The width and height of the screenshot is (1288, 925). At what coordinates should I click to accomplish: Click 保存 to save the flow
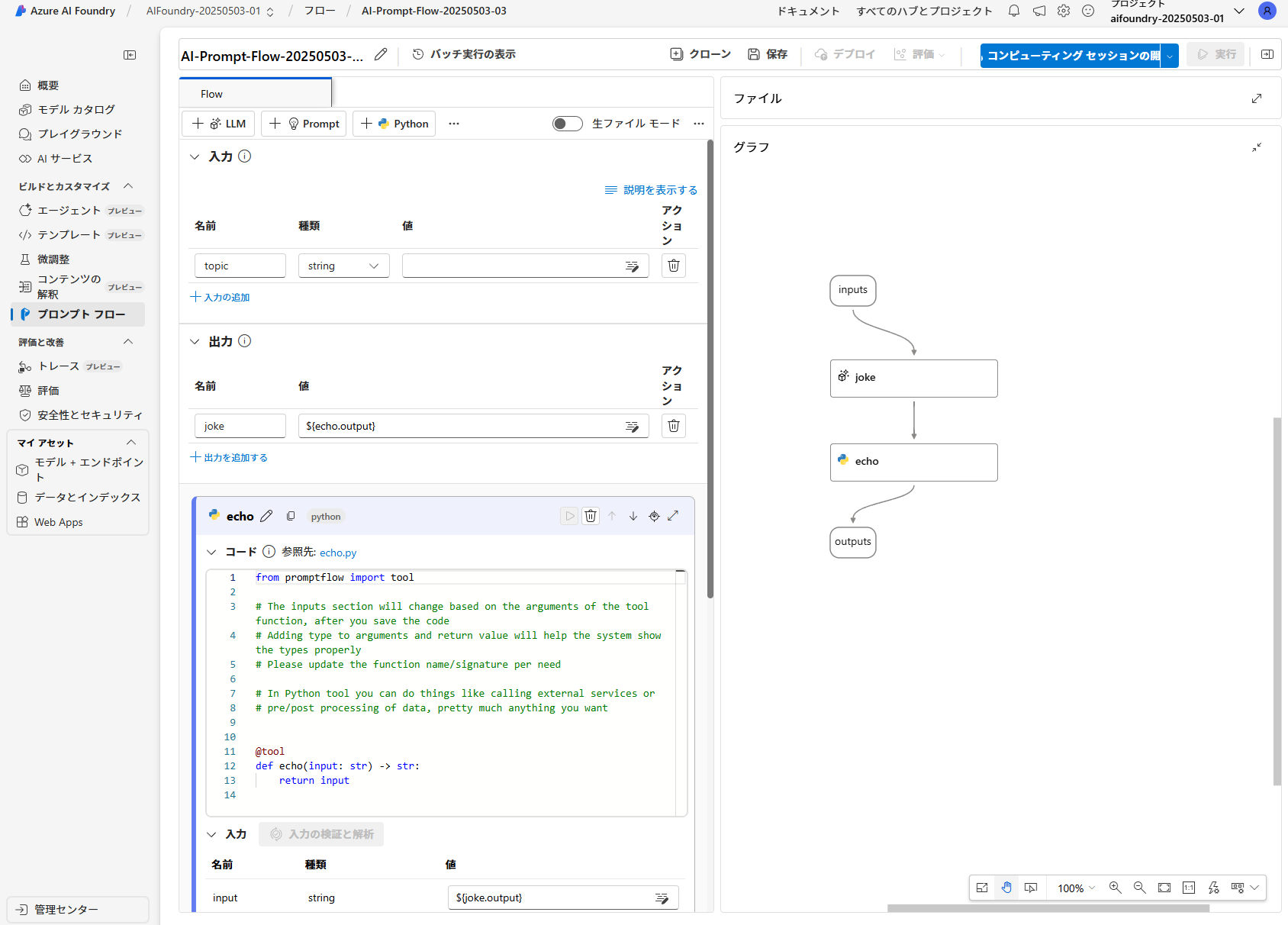[x=768, y=54]
